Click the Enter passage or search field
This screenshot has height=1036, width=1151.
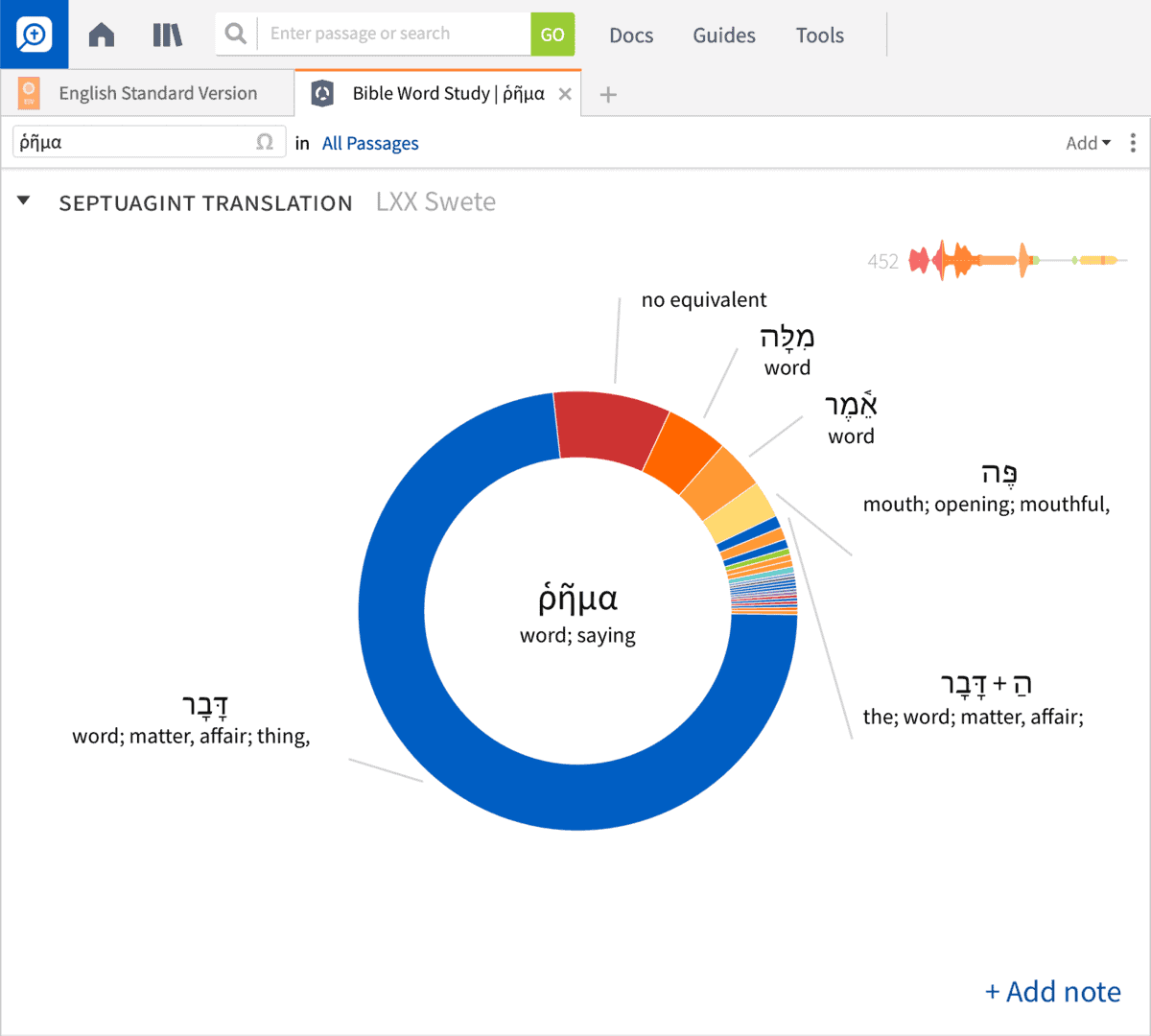[395, 35]
